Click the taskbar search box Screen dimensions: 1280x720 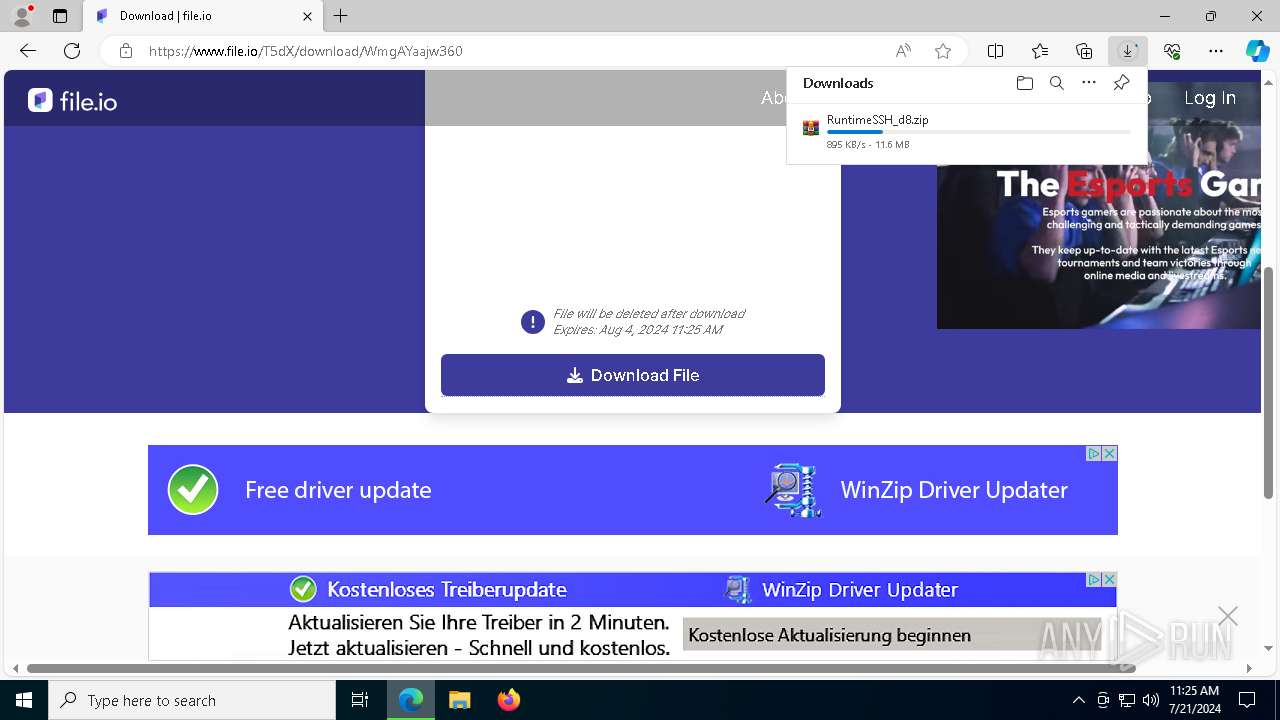point(192,700)
